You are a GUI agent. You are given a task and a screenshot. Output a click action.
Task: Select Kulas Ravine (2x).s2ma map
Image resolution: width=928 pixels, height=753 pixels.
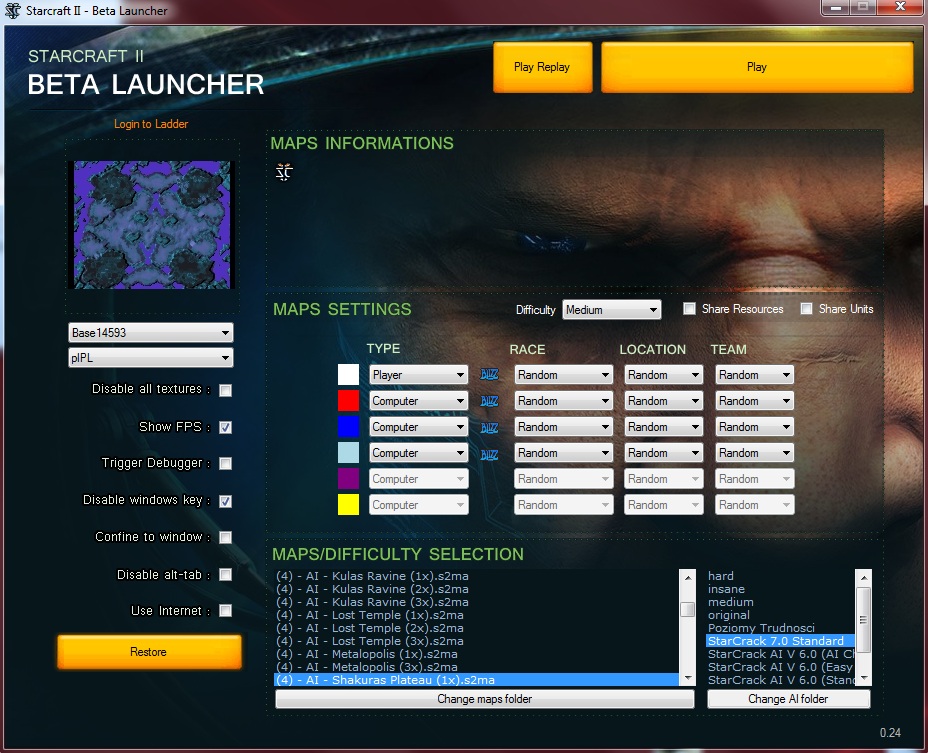476,589
